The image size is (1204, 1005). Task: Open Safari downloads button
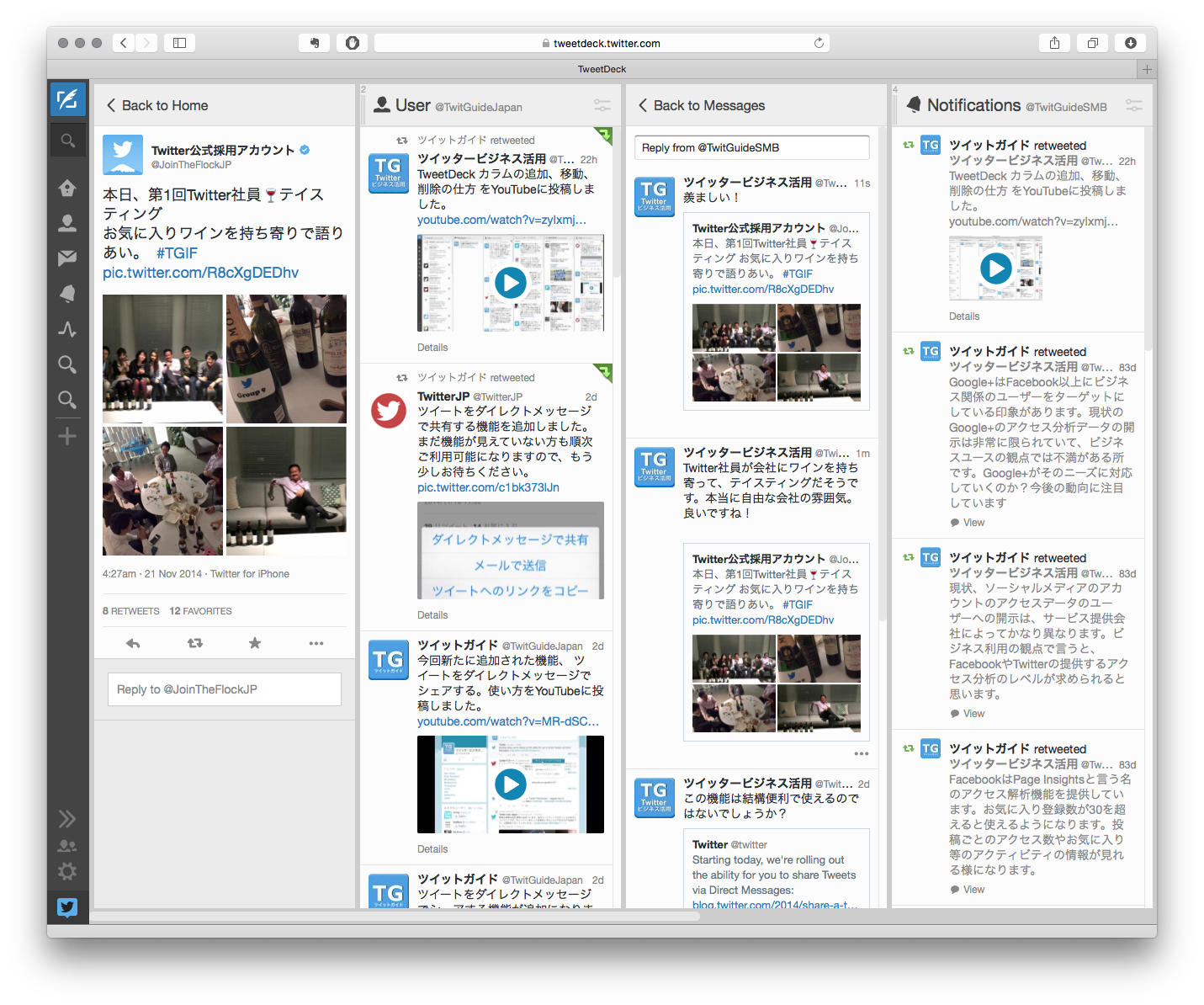[x=1131, y=43]
